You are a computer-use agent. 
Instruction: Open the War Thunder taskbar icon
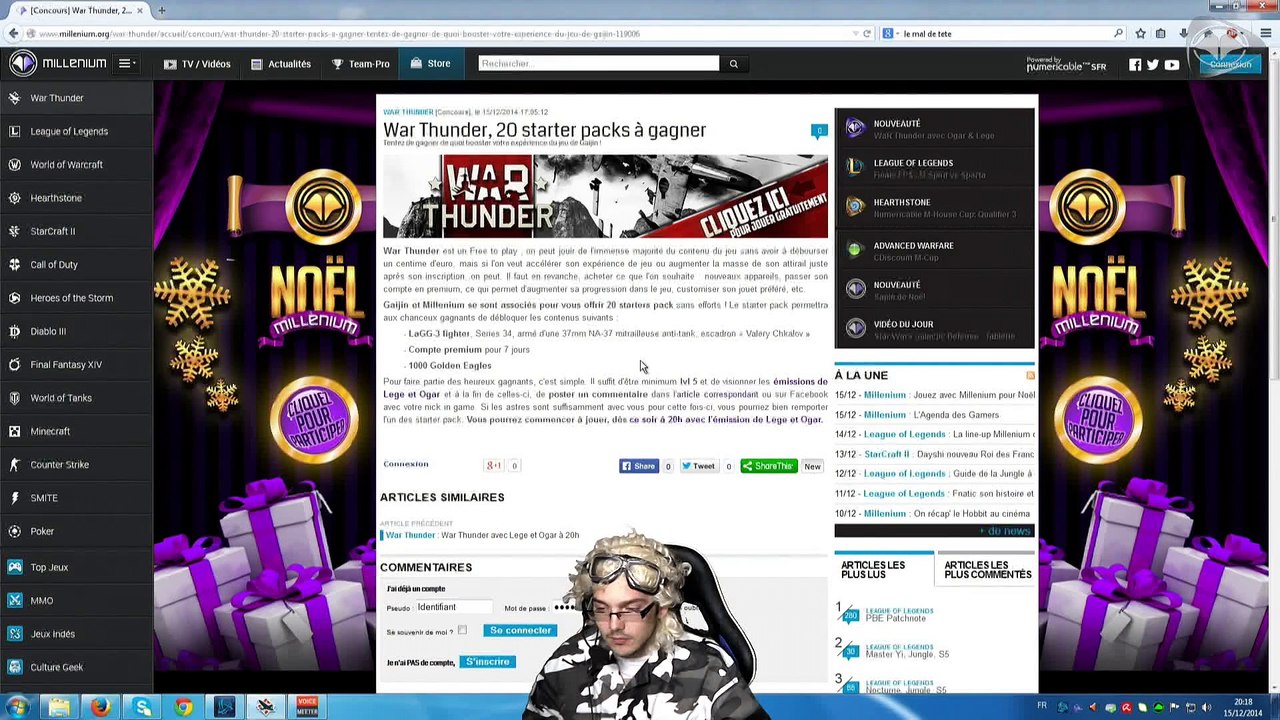[x=265, y=707]
